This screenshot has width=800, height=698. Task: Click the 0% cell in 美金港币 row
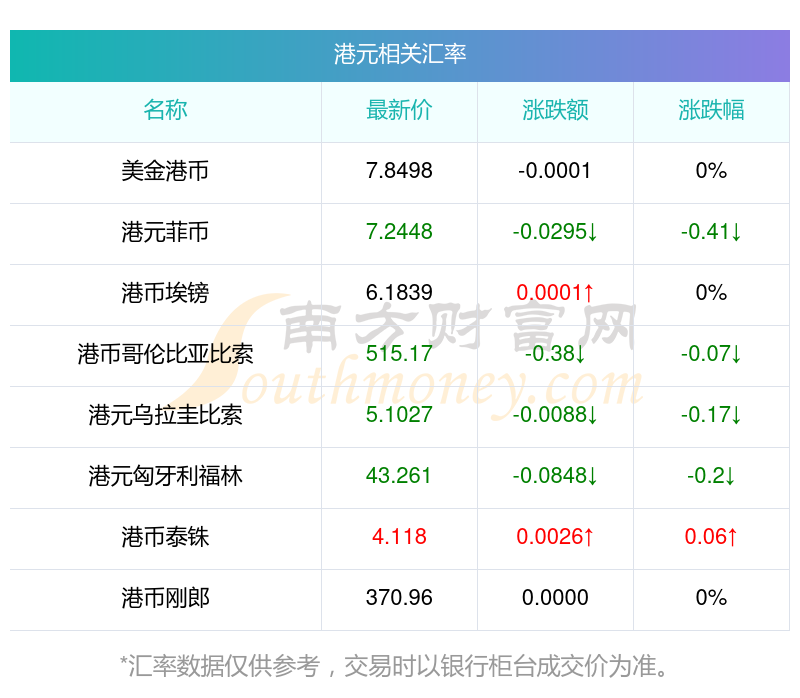coord(711,171)
